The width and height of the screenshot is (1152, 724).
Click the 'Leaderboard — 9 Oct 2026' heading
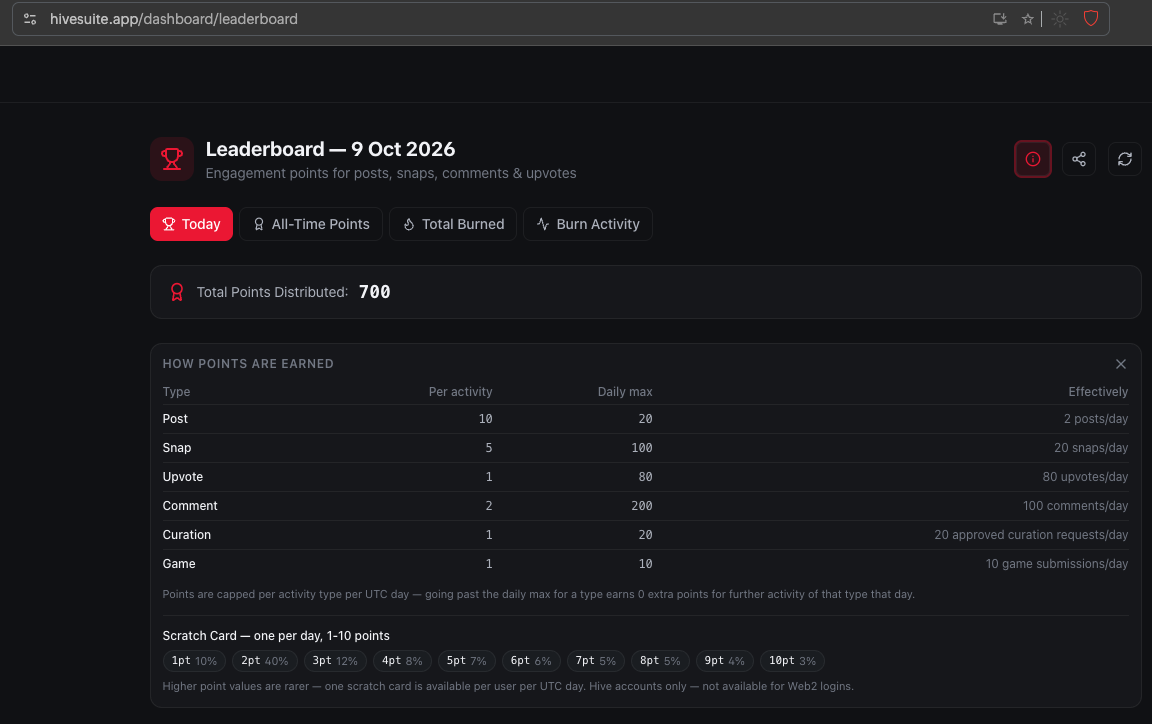[x=330, y=149]
